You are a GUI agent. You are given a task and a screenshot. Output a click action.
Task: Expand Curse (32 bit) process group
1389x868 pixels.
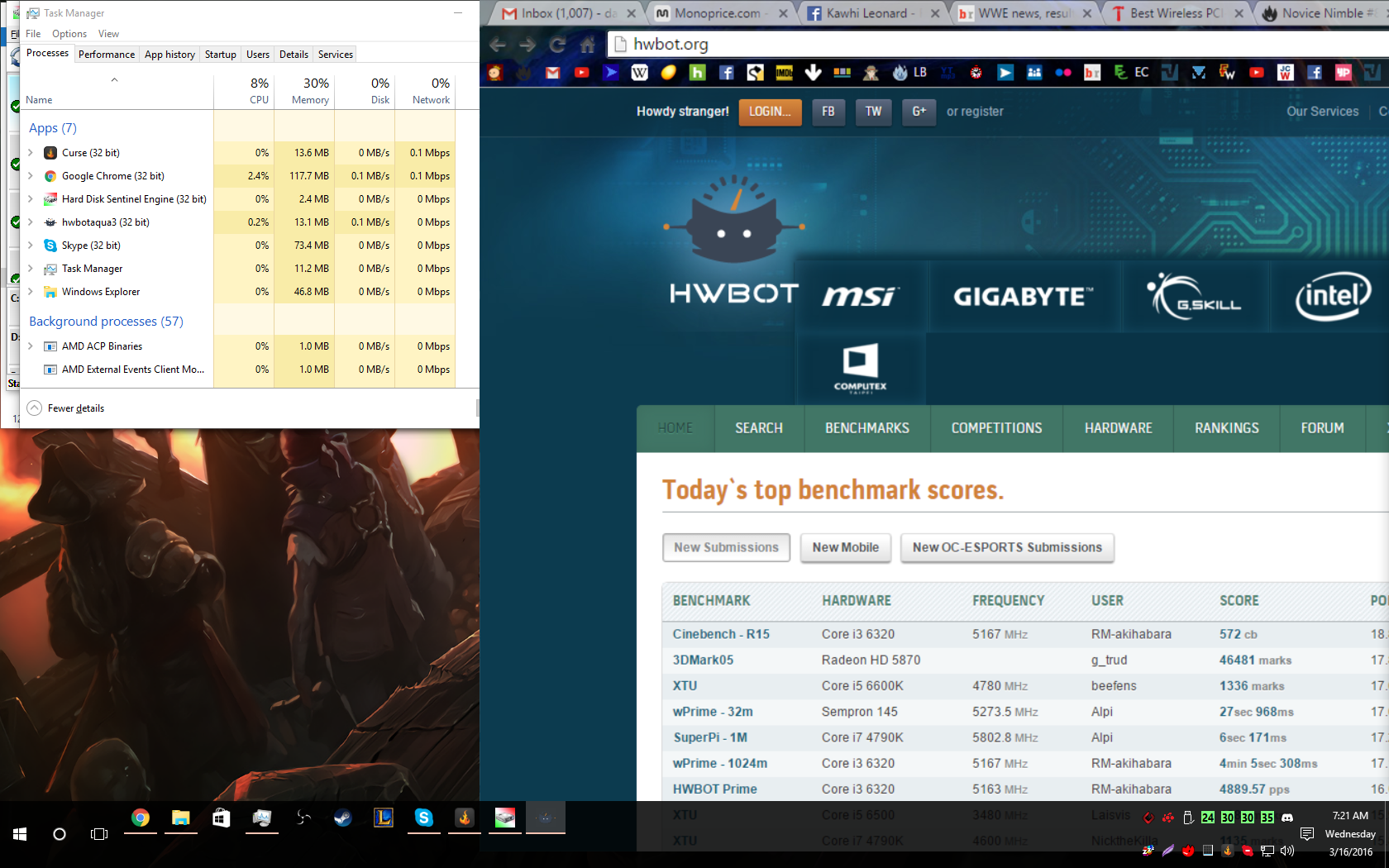click(x=31, y=152)
